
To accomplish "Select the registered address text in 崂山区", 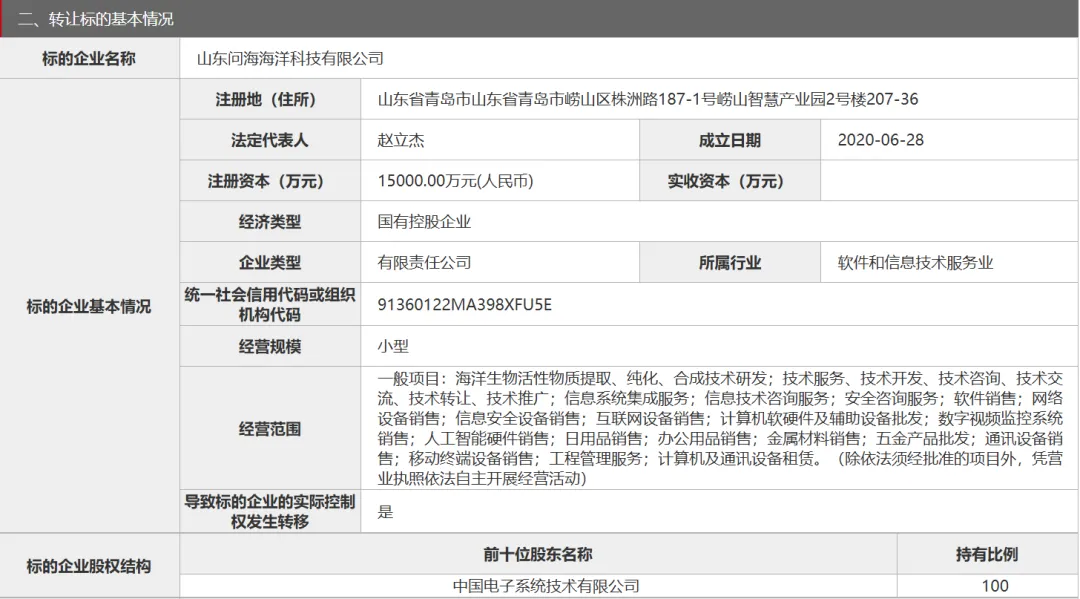I will [647, 99].
